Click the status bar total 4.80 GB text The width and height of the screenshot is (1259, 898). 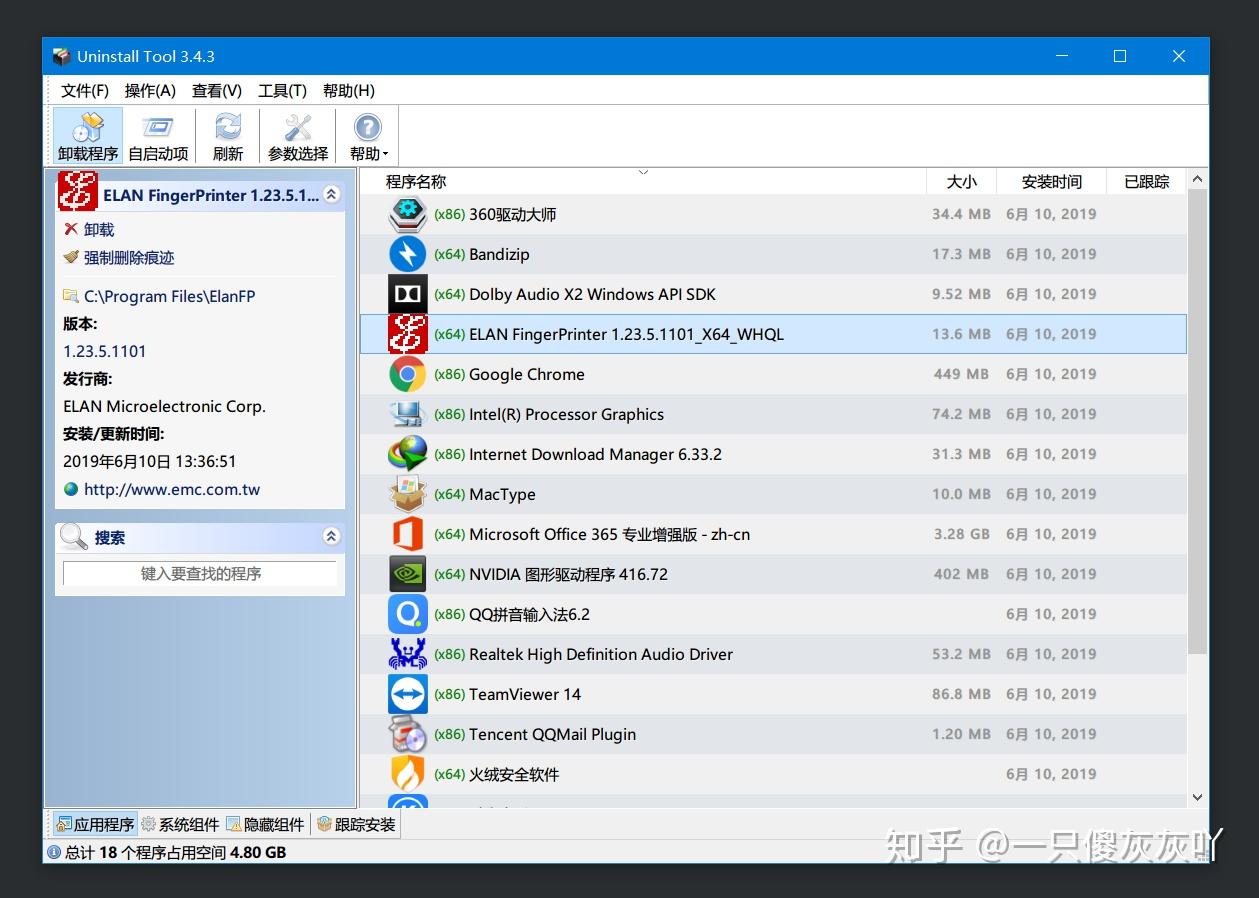pyautogui.click(x=258, y=853)
